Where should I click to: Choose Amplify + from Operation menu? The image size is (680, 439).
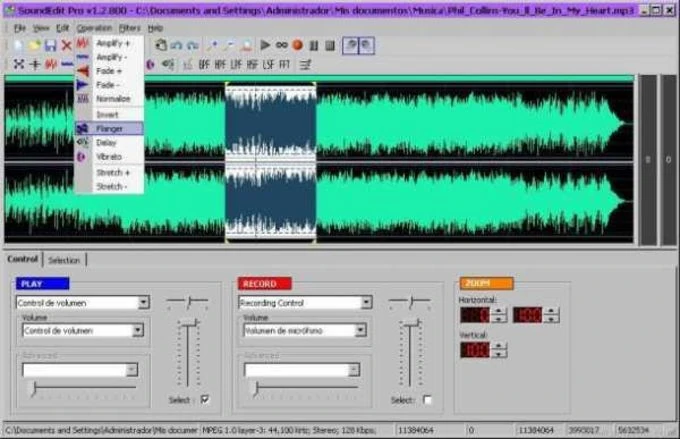click(109, 43)
